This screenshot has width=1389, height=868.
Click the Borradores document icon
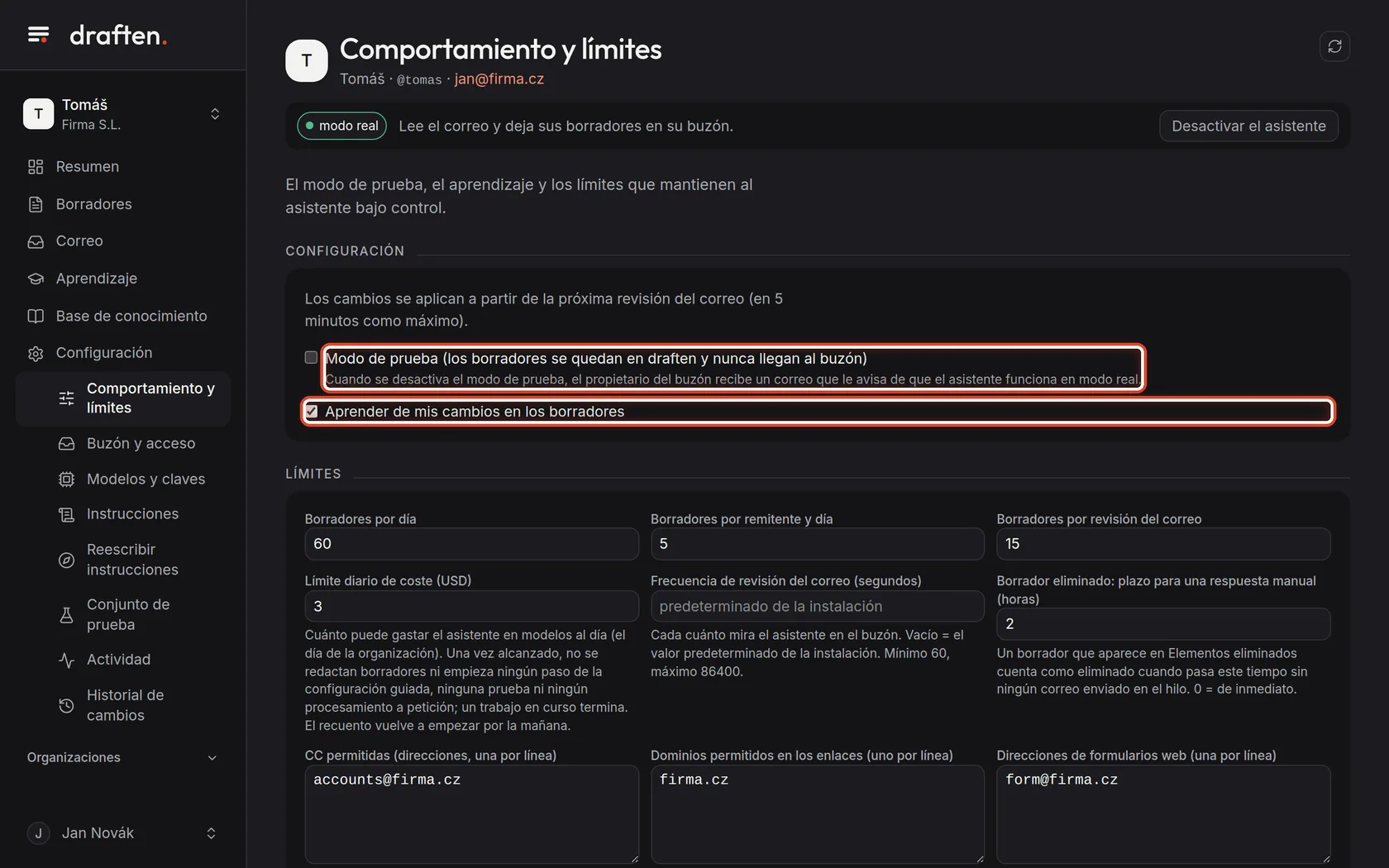pos(36,204)
